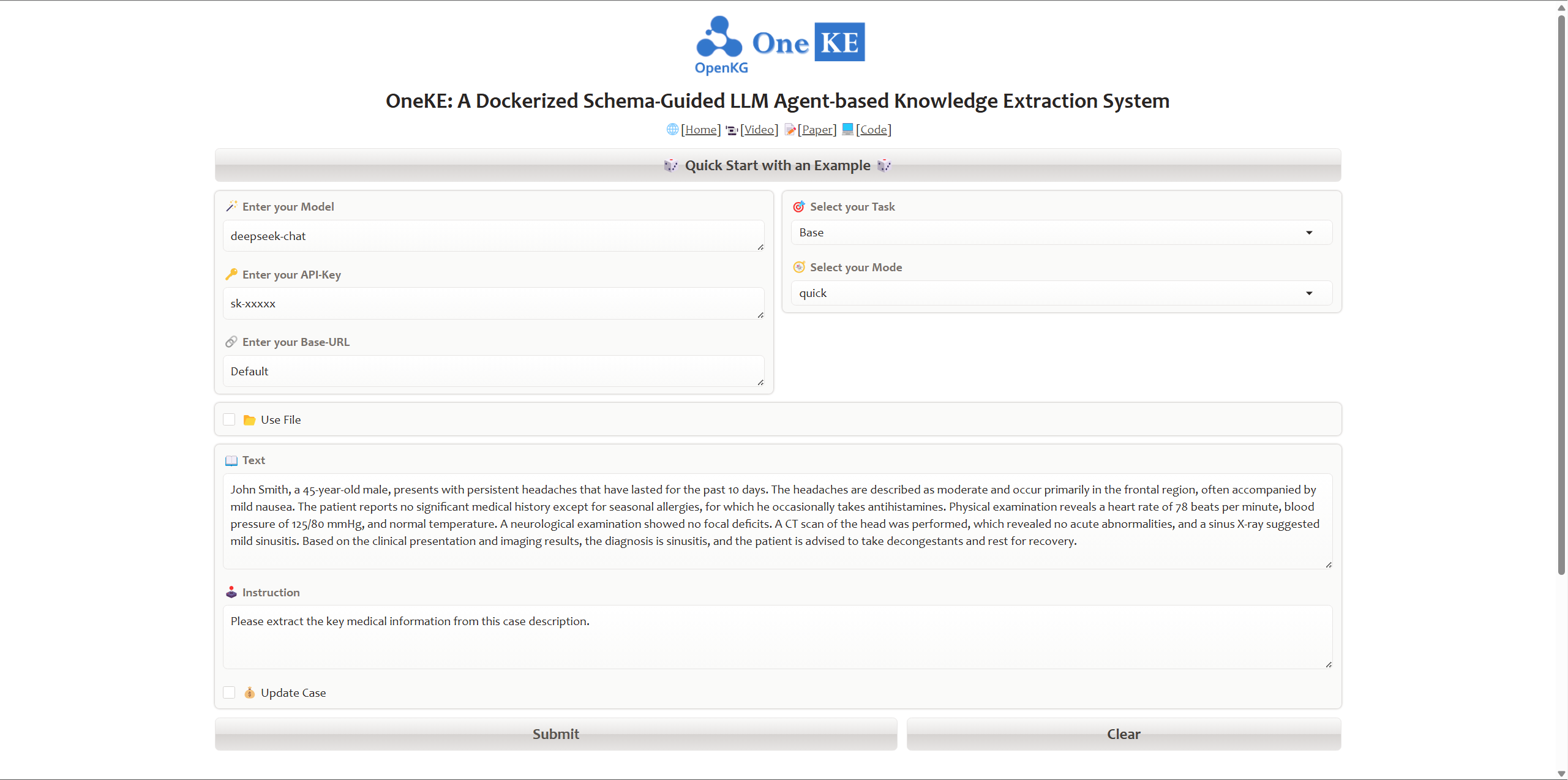Click the OneKE page title heading
The image size is (1568, 780).
tap(778, 101)
